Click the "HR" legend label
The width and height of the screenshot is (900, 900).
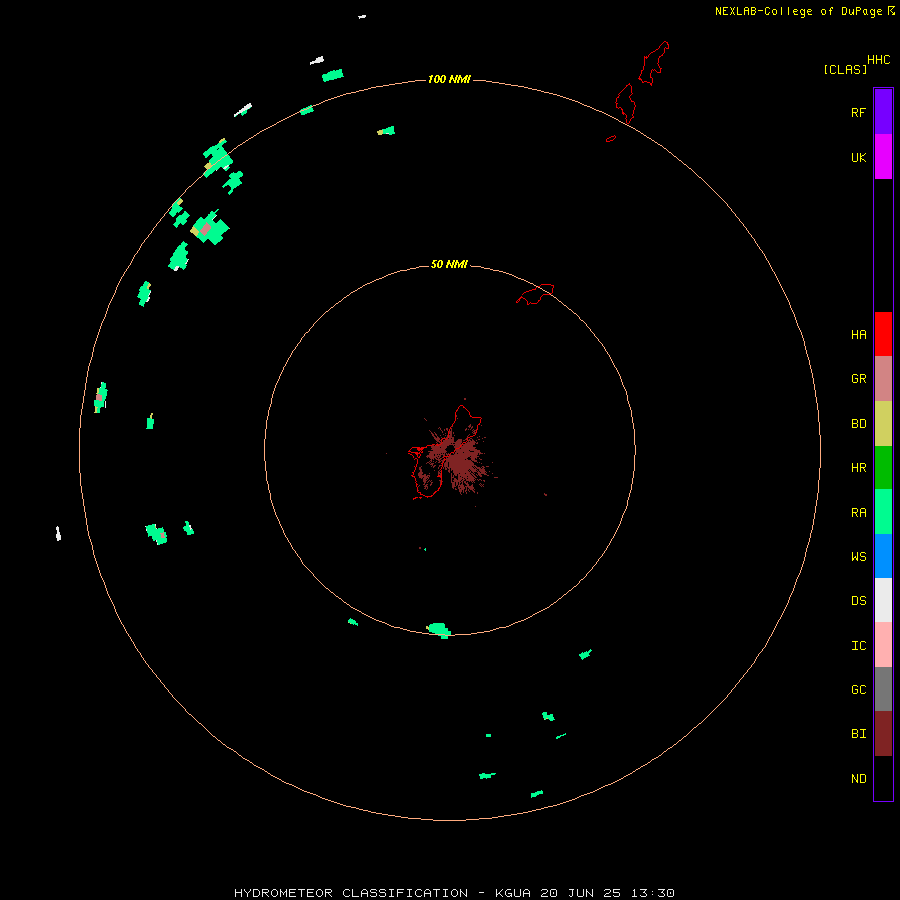coord(859,468)
